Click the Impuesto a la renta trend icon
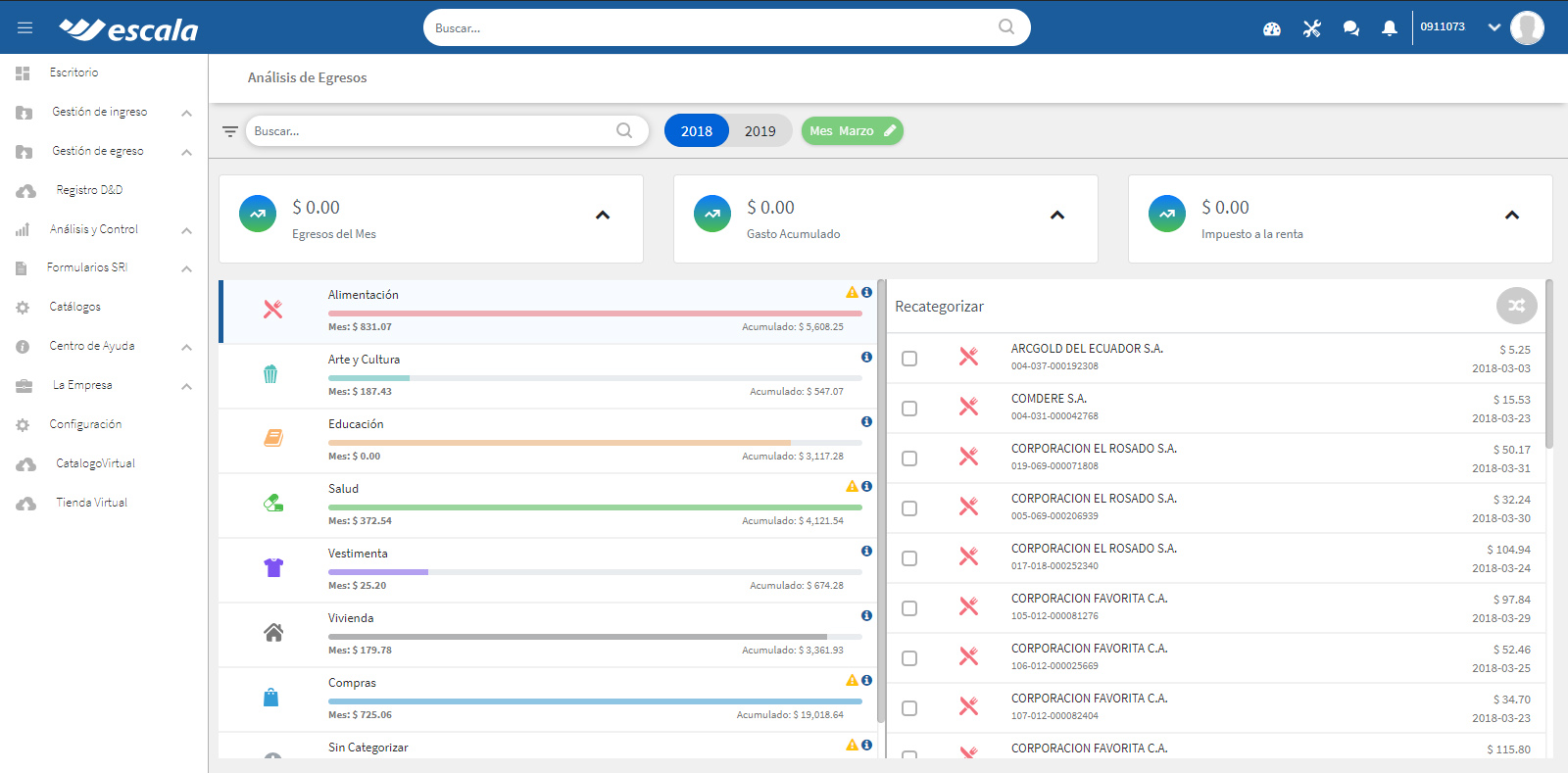This screenshot has height=773, width=1568. click(x=1167, y=214)
